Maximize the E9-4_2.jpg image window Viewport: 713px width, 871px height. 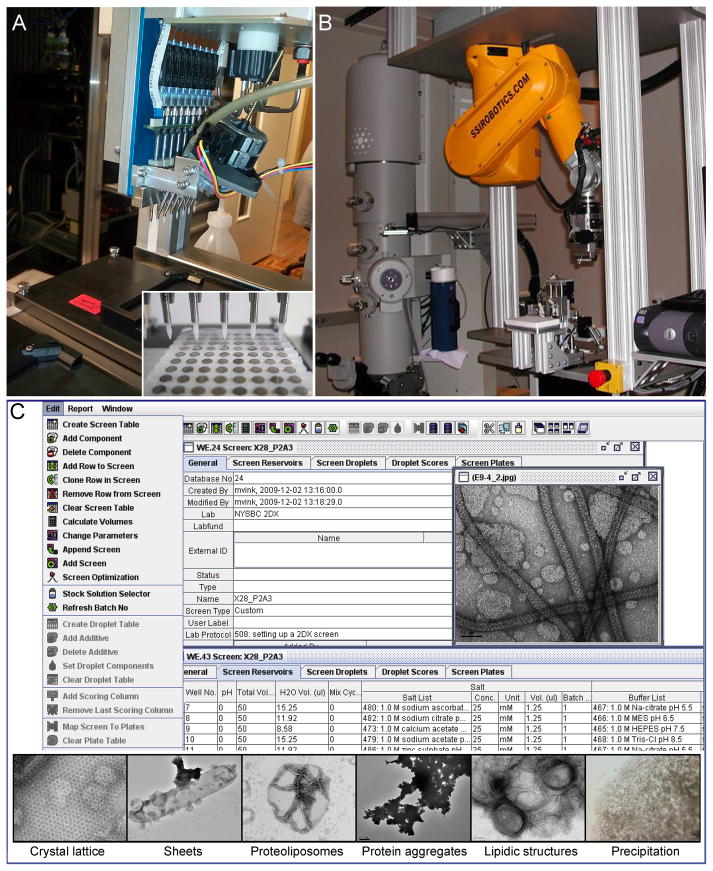[x=636, y=476]
